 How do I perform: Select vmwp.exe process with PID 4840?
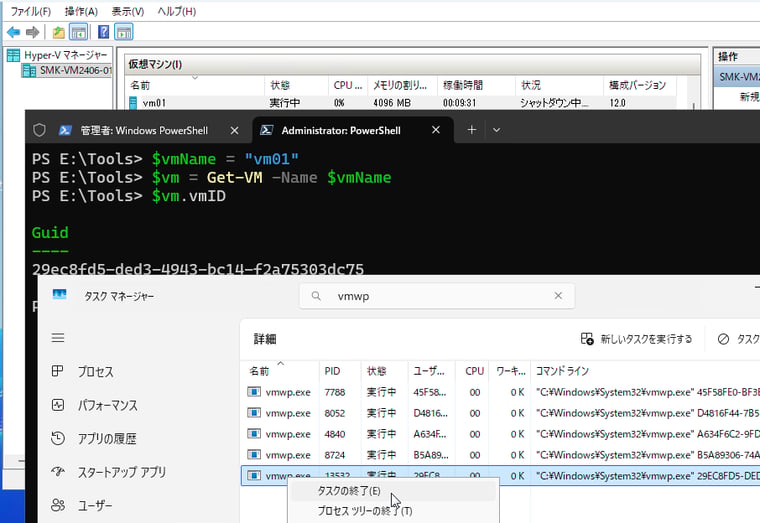(x=501, y=434)
